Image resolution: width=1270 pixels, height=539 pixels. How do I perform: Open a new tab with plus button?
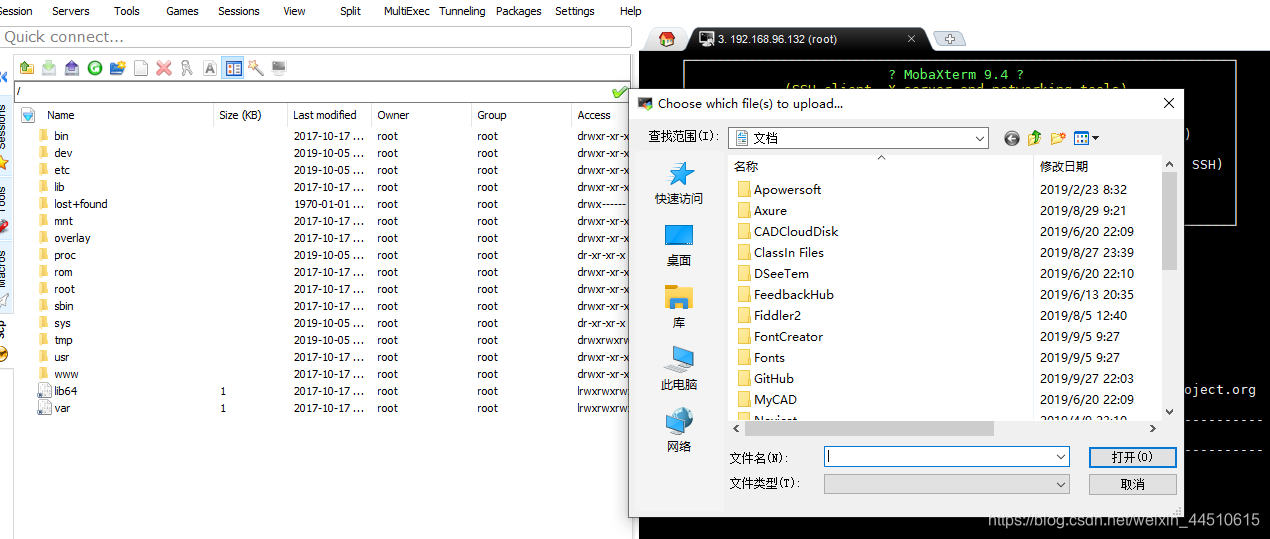coord(949,39)
